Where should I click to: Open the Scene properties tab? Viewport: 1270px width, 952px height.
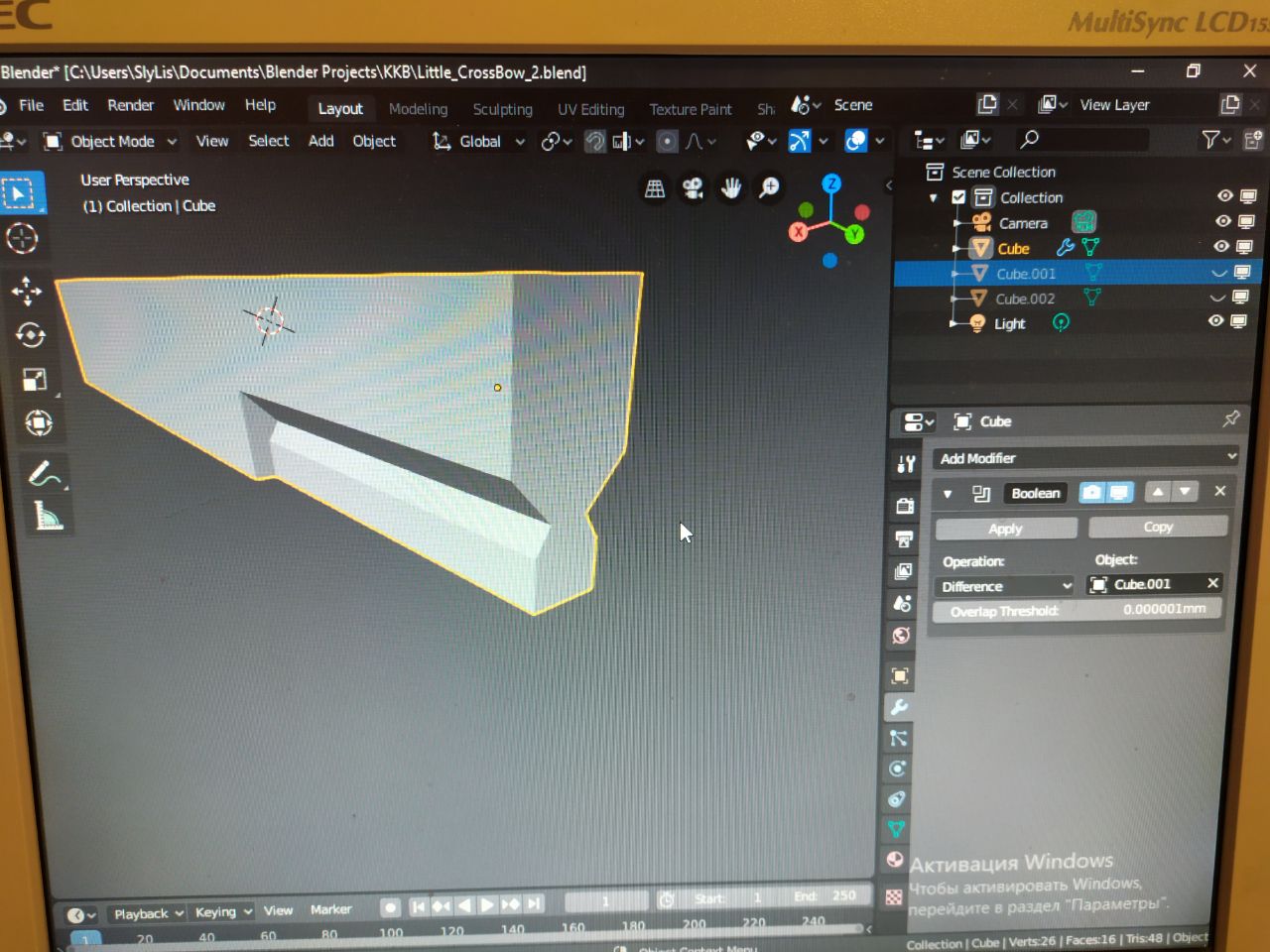tap(902, 603)
